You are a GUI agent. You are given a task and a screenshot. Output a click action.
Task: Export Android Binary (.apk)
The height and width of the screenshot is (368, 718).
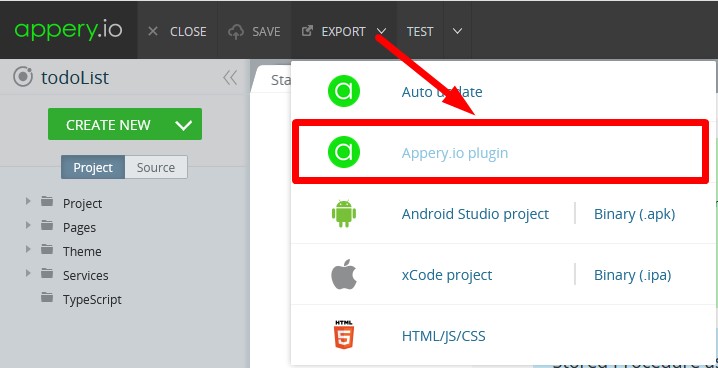pos(634,214)
